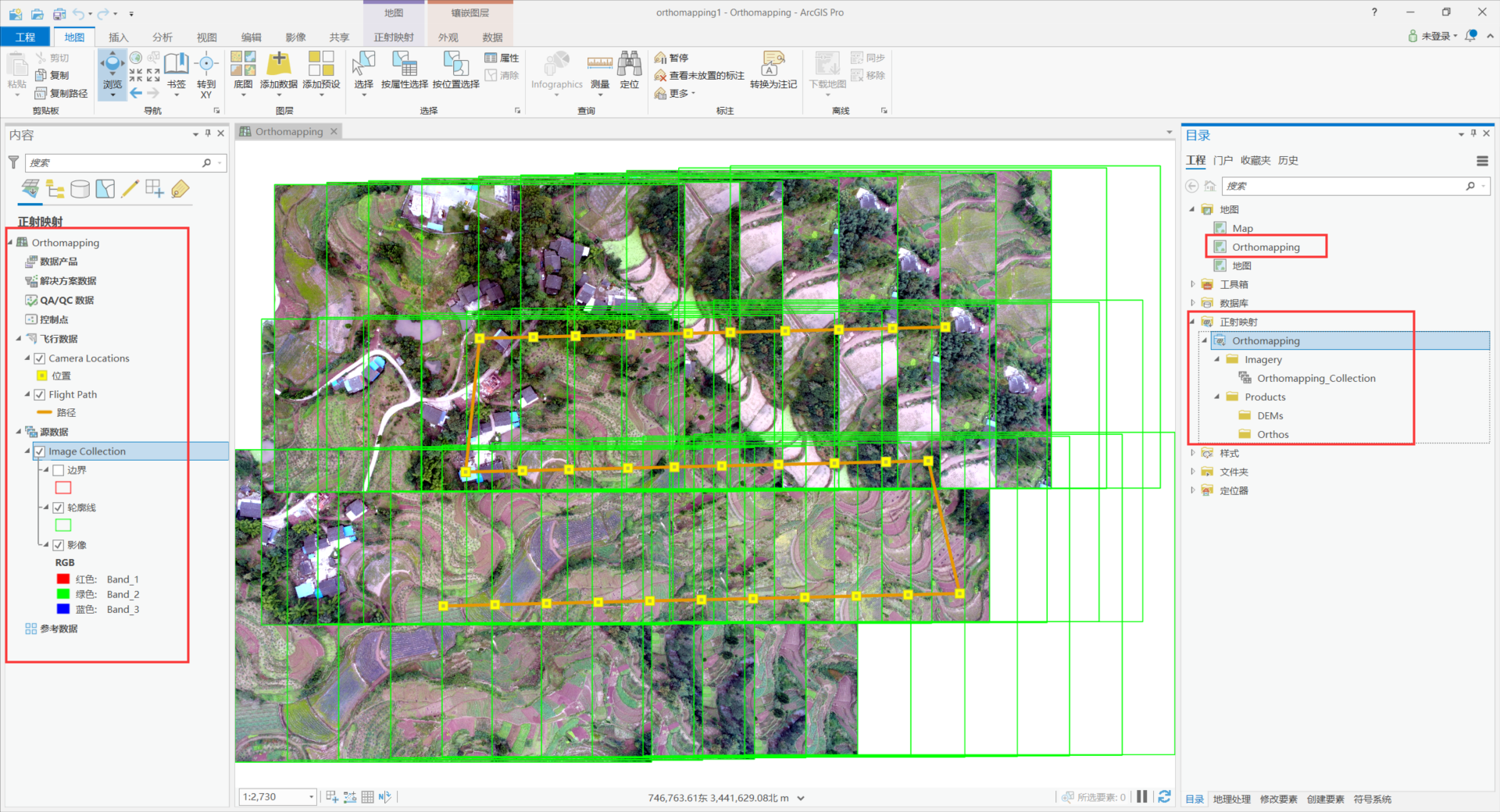The height and width of the screenshot is (812, 1500).
Task: Click the red Band_1 color swatch
Action: 63,579
